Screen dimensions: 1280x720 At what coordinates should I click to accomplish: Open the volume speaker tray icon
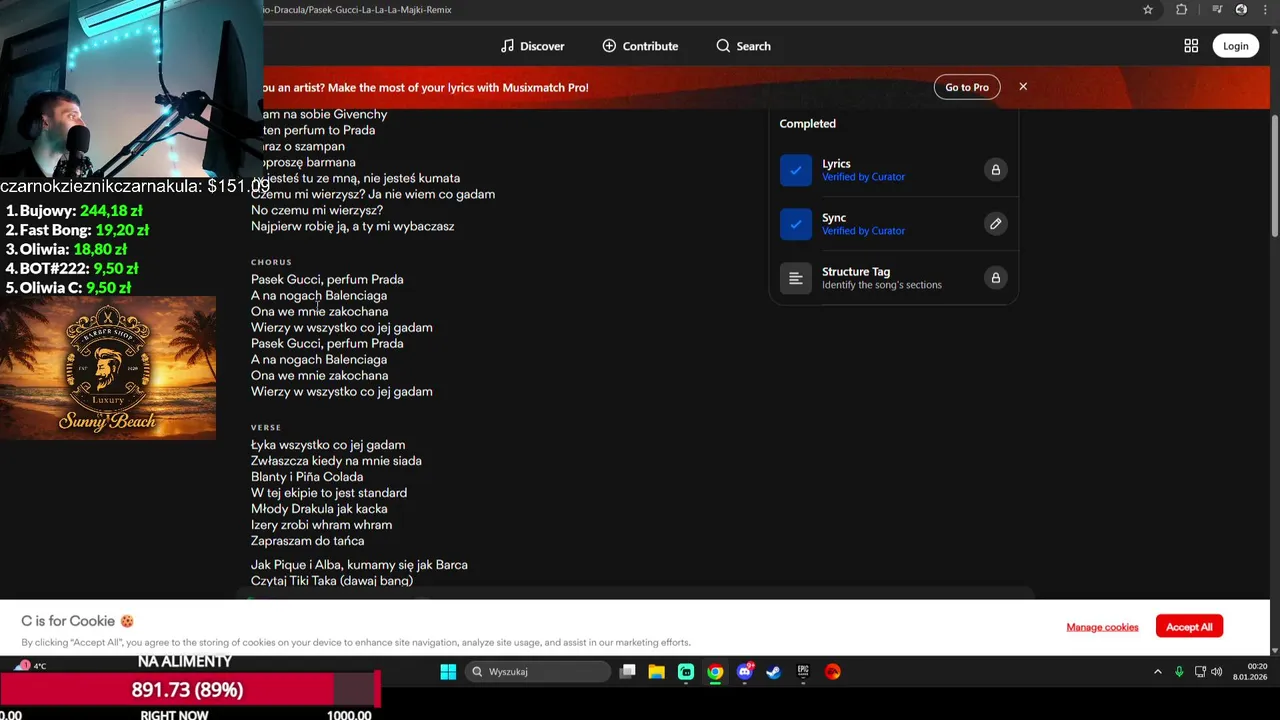[1217, 672]
